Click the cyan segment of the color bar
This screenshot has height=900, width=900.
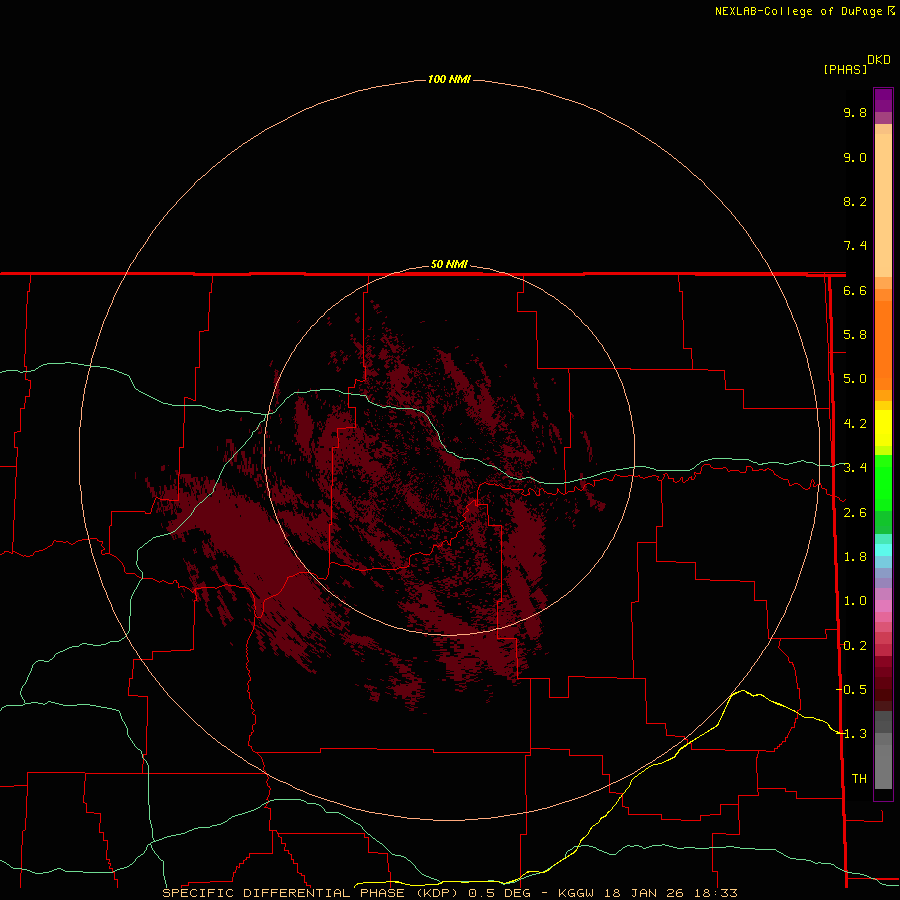click(883, 550)
